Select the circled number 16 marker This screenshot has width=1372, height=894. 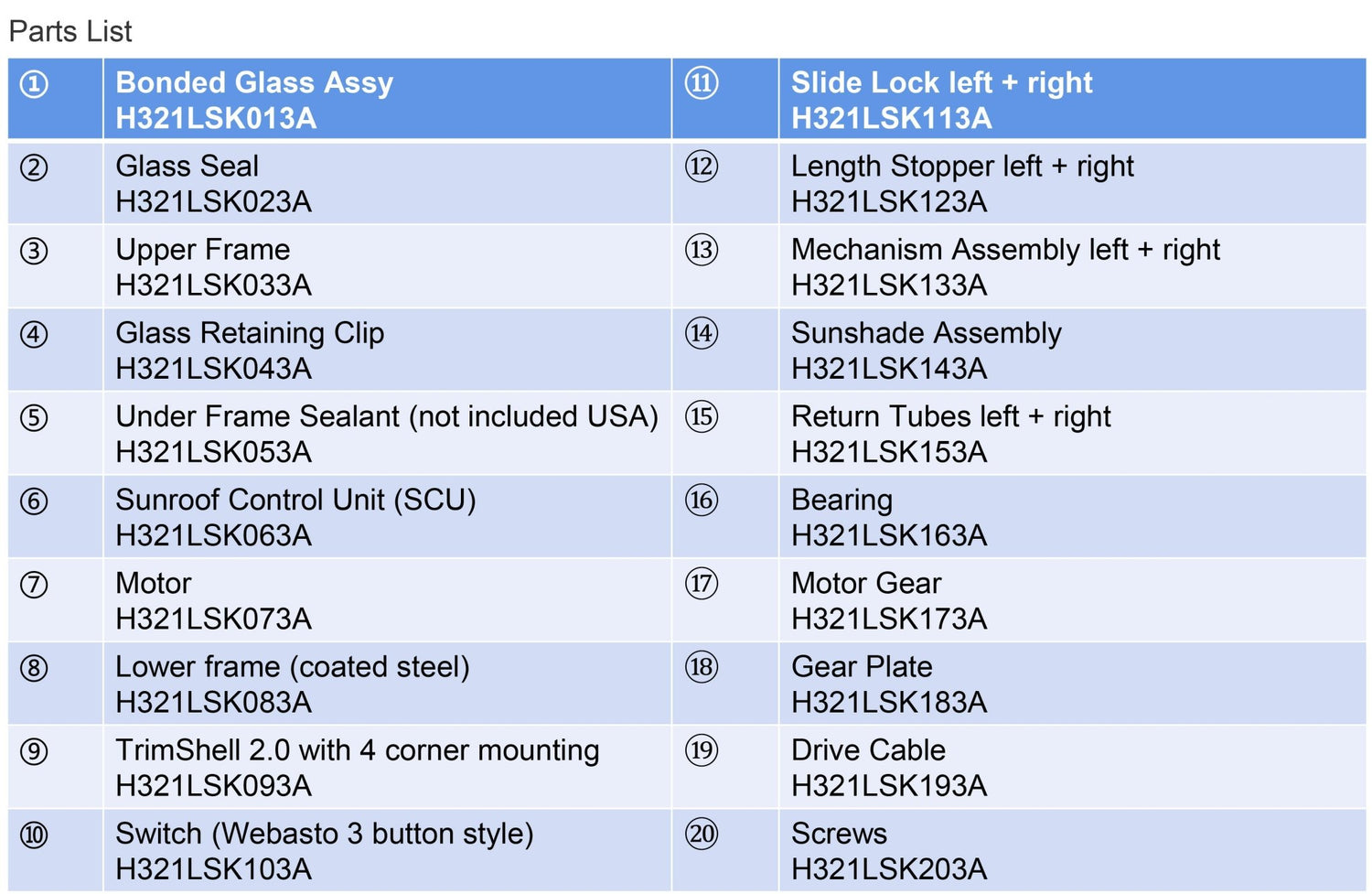[702, 501]
